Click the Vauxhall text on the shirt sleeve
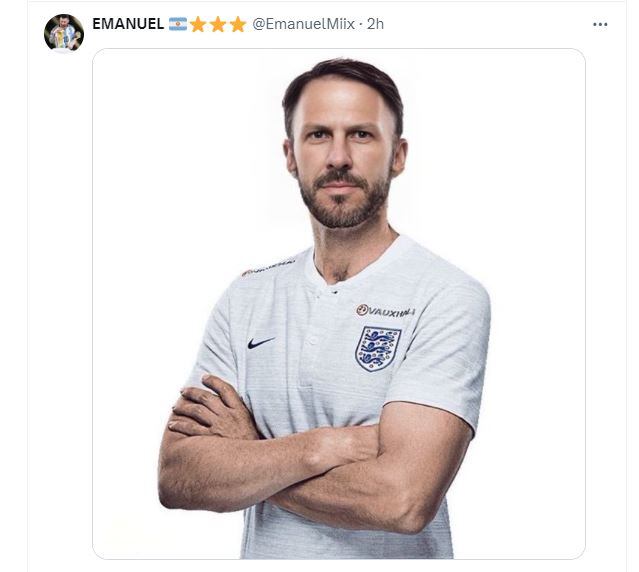This screenshot has width=639, height=572. pos(268,268)
